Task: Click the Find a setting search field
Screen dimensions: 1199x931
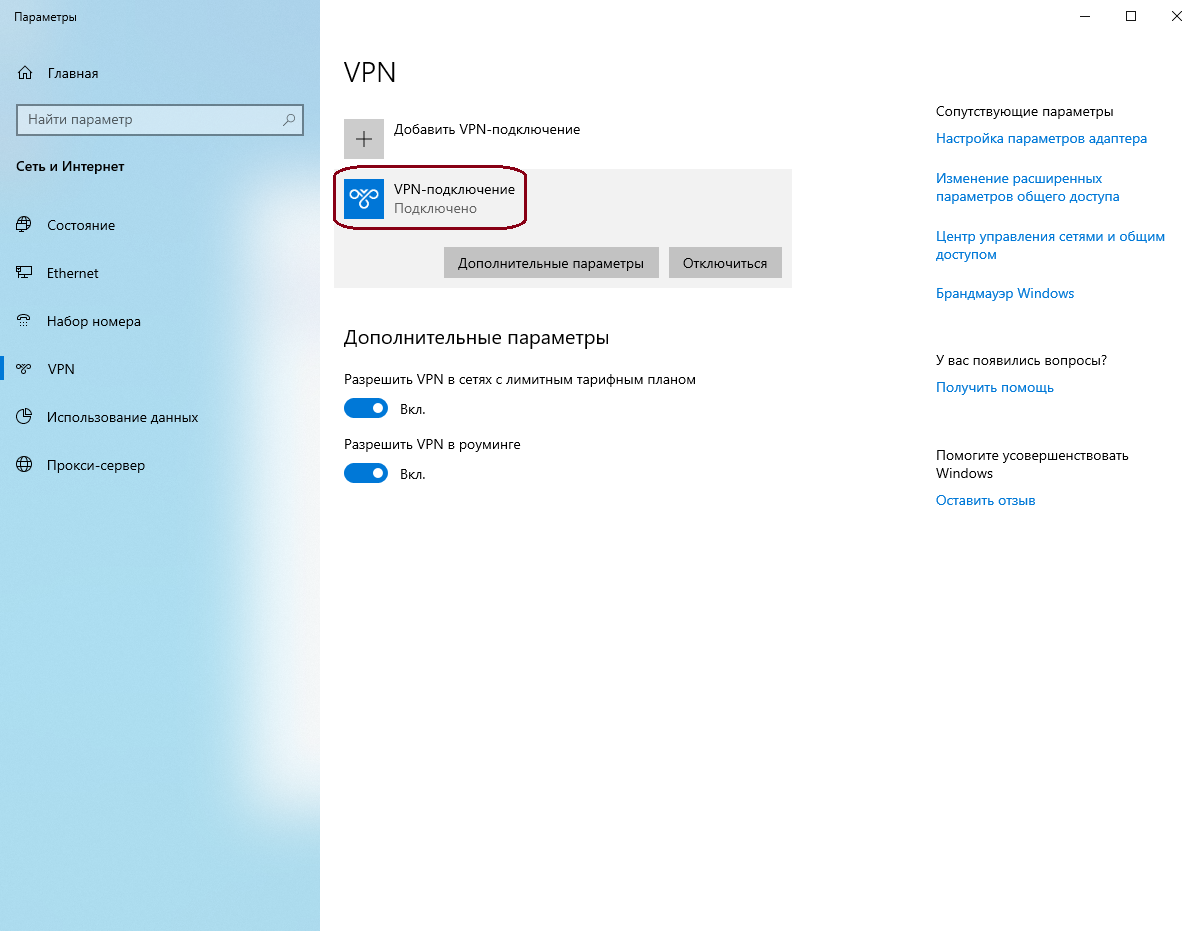Action: [x=150, y=120]
